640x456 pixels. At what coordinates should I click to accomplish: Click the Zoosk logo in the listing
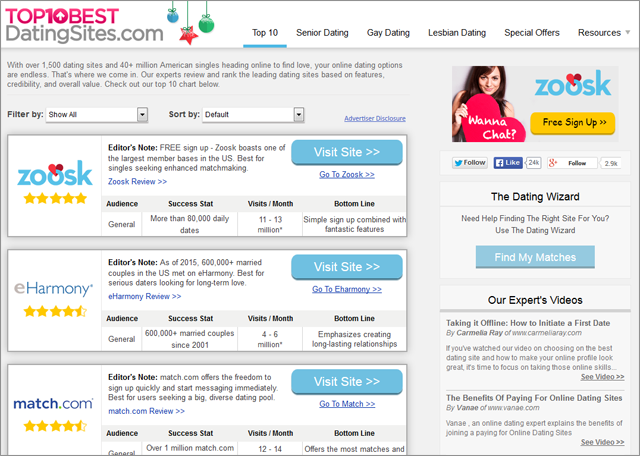53,174
